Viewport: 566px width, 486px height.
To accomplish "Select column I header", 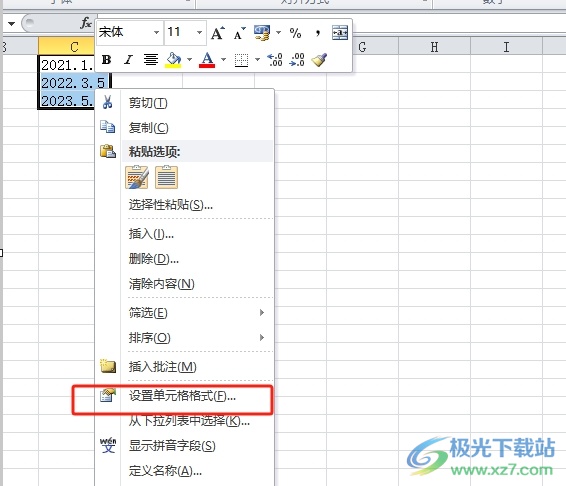I will tap(506, 47).
